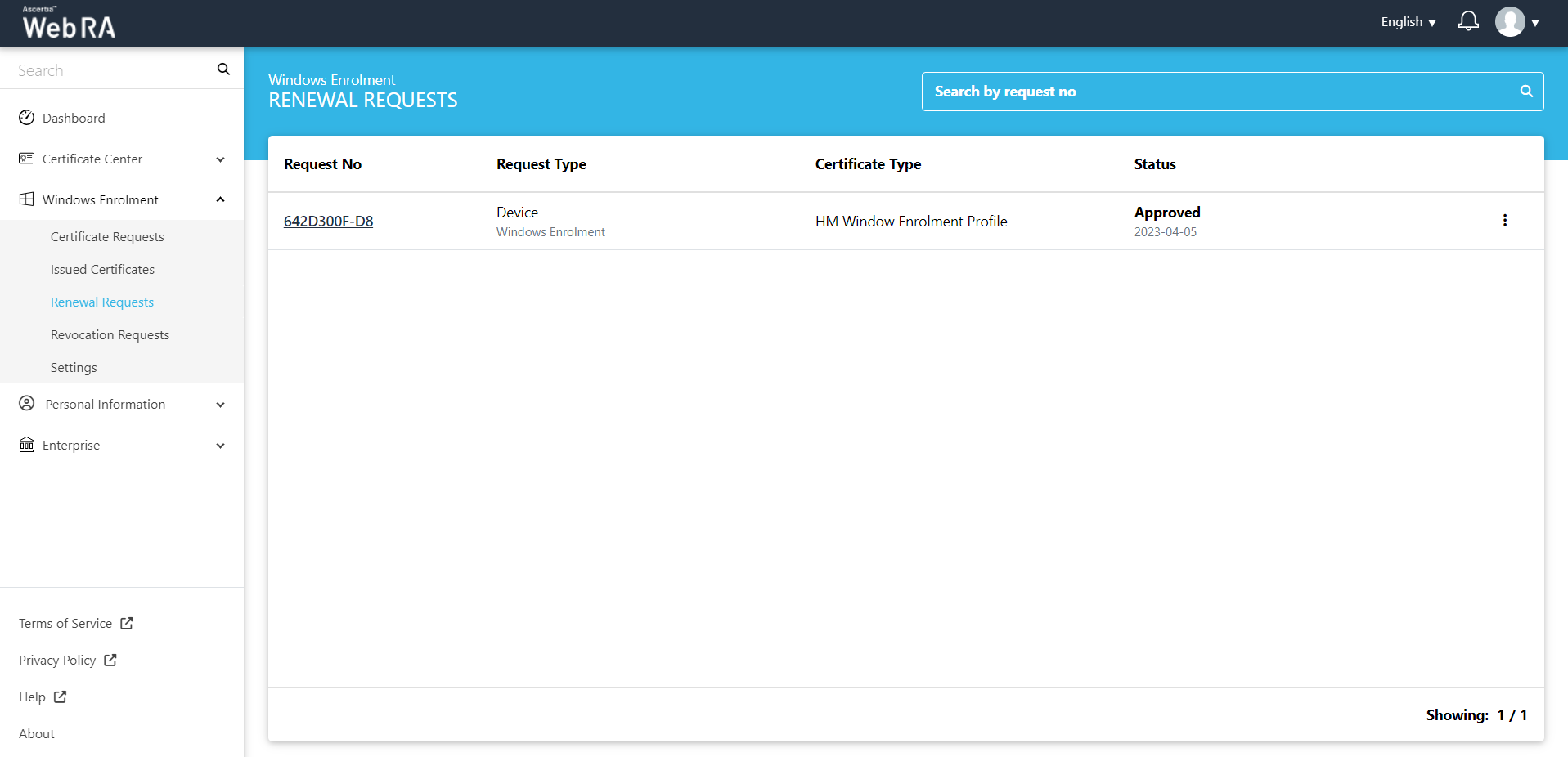Focus the Search by request no field
The image size is (1568, 757).
[1219, 92]
